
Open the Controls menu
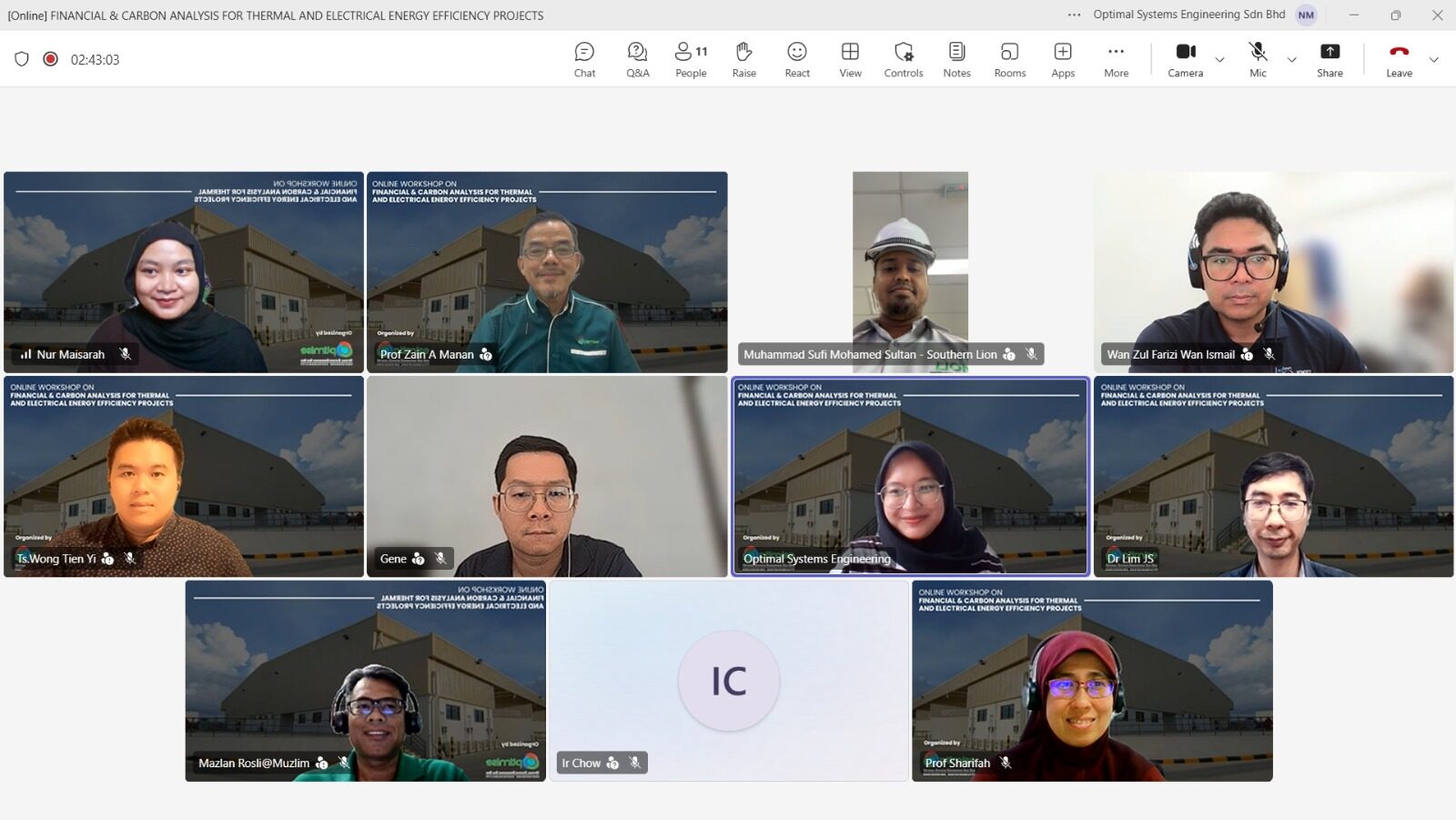904,60
